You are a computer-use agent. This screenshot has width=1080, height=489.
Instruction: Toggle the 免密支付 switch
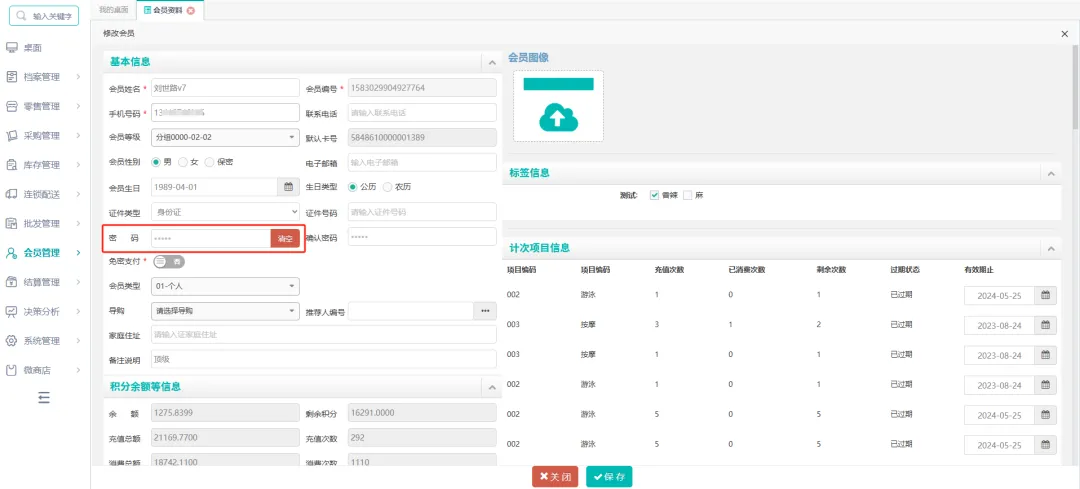point(169,262)
